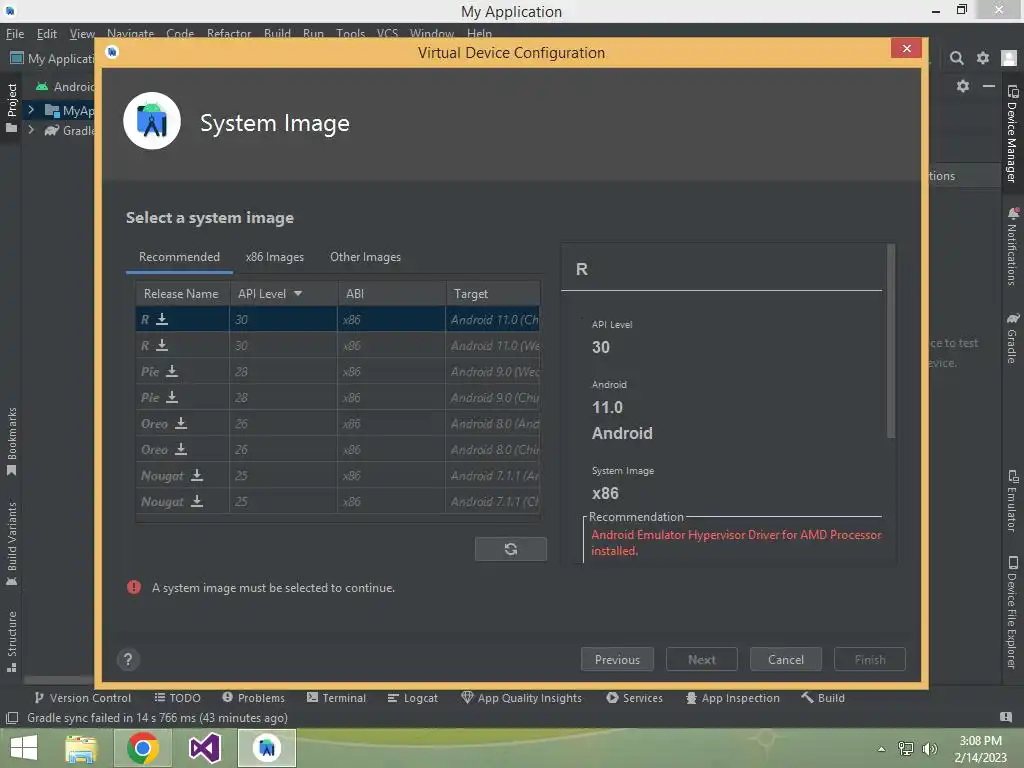Open File Explorer from the taskbar
Screen dimensions: 1024x768
[x=81, y=748]
